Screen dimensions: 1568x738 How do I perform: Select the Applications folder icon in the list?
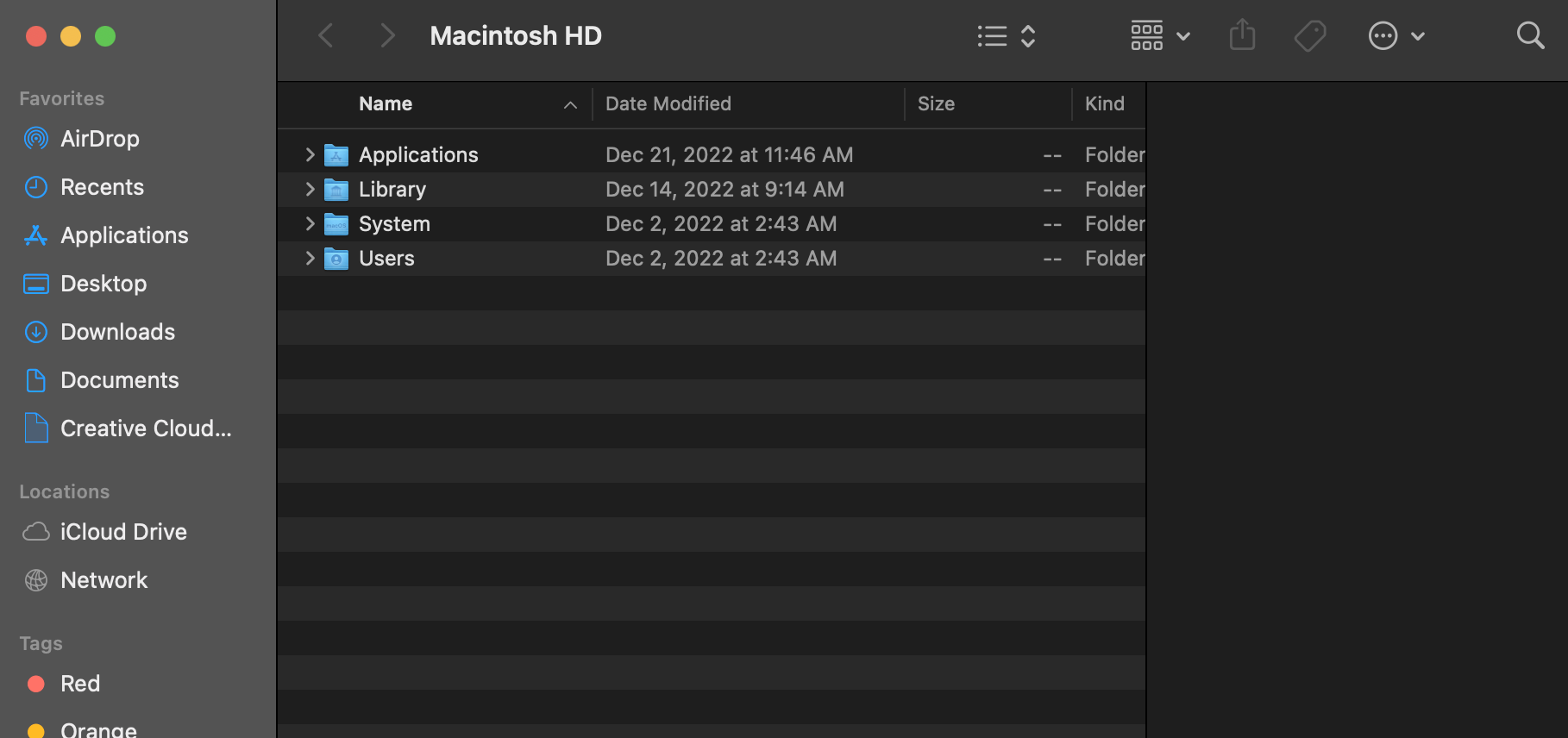336,155
